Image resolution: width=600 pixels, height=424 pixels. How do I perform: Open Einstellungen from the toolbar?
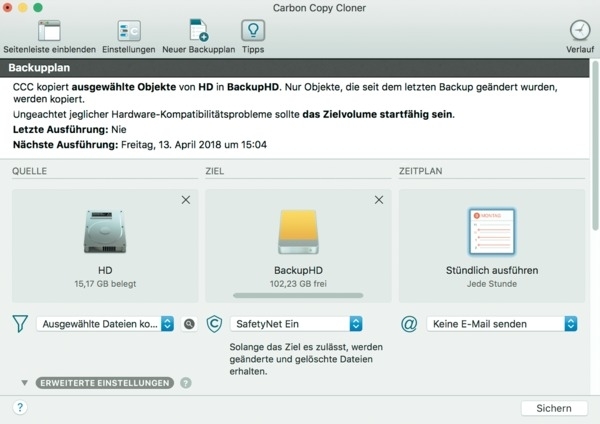129,37
